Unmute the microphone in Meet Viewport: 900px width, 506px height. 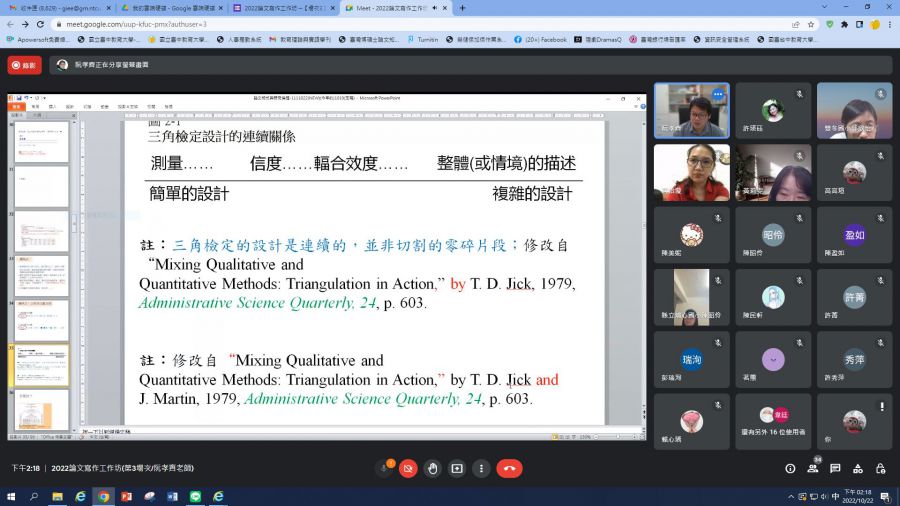click(x=384, y=468)
